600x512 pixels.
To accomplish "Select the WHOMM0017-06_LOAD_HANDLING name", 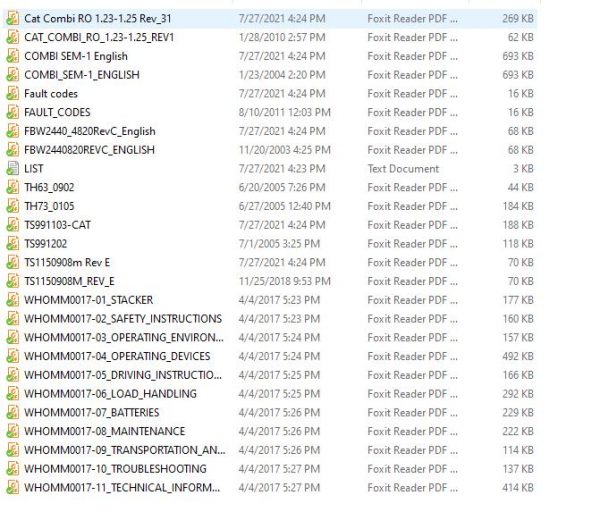I will tap(110, 393).
